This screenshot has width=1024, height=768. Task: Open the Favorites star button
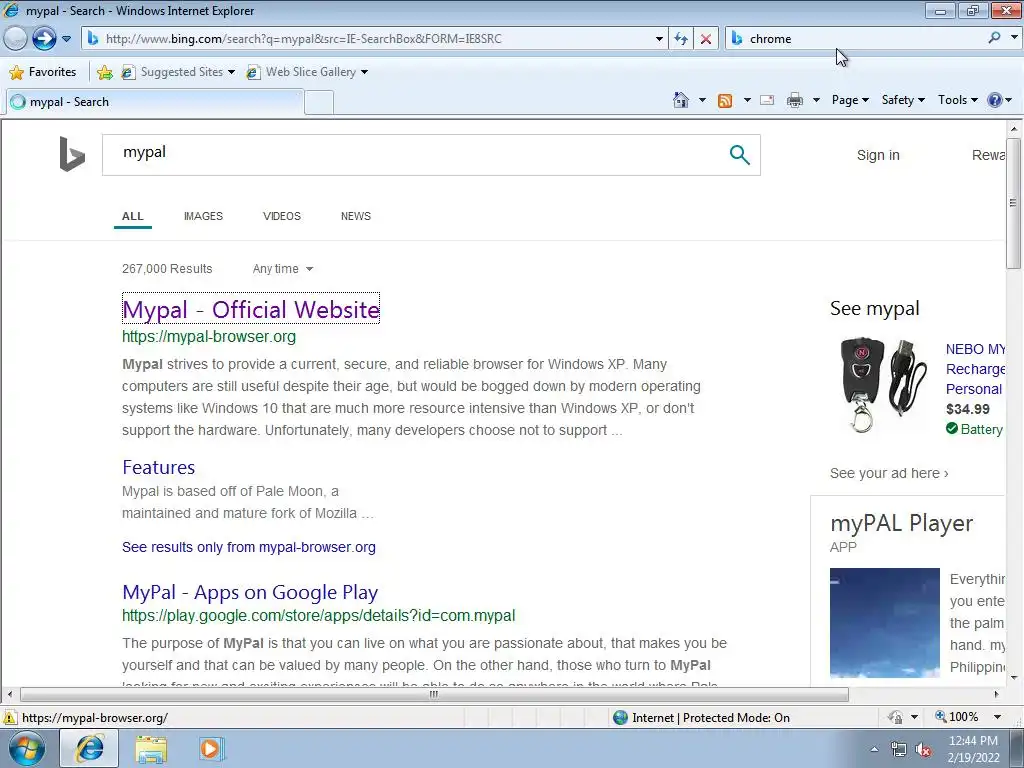tap(43, 72)
